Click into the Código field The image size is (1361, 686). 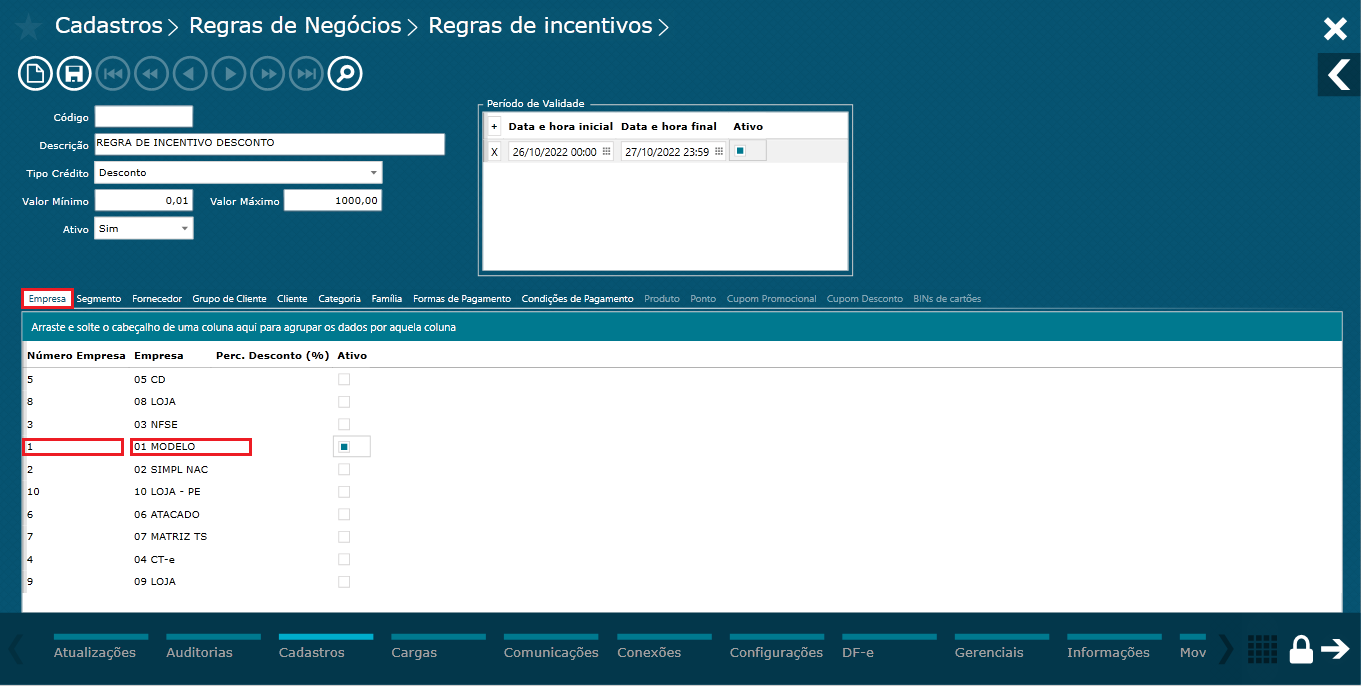coord(144,117)
